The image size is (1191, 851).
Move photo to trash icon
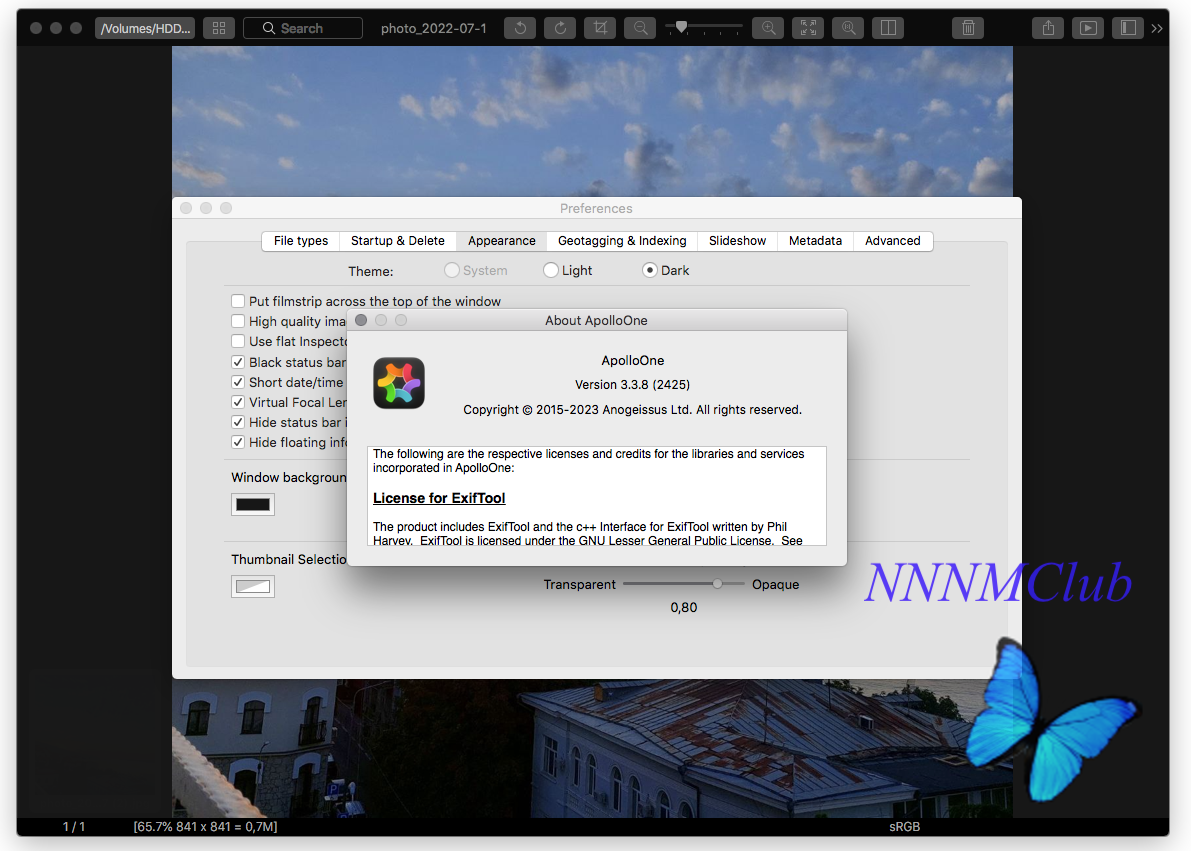[968, 28]
